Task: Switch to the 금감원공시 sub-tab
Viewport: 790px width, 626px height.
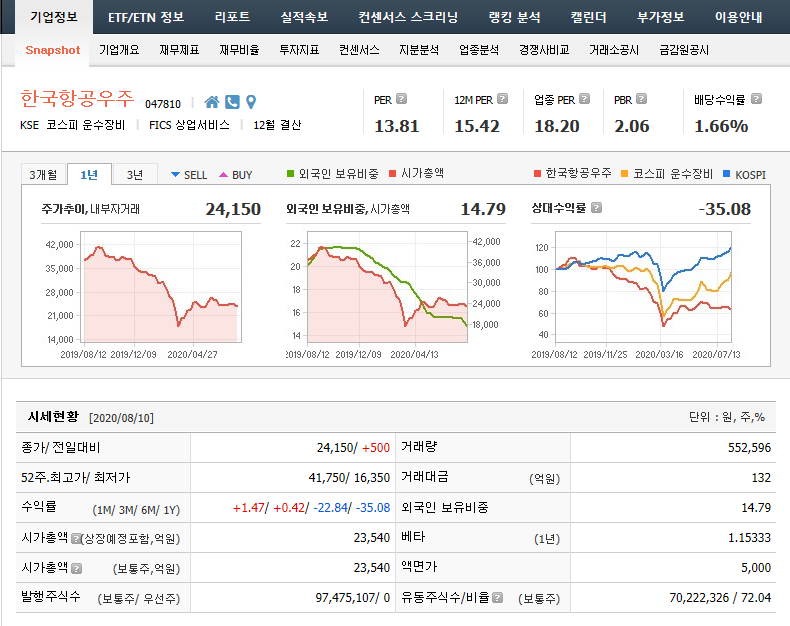Action: [684, 50]
